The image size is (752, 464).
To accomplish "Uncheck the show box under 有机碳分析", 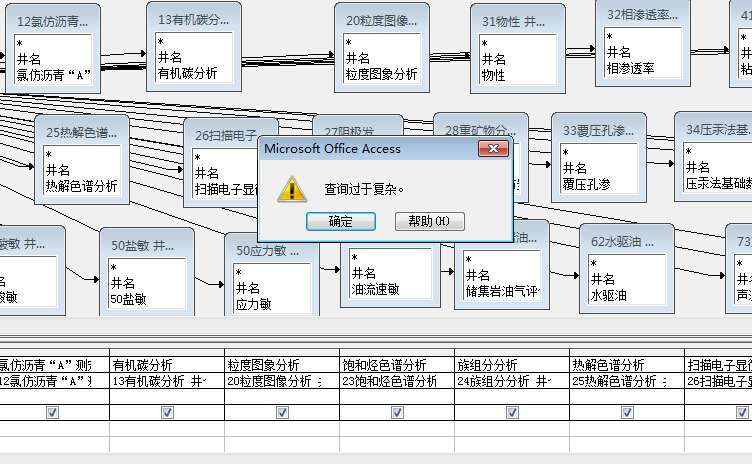I will coord(167,412).
